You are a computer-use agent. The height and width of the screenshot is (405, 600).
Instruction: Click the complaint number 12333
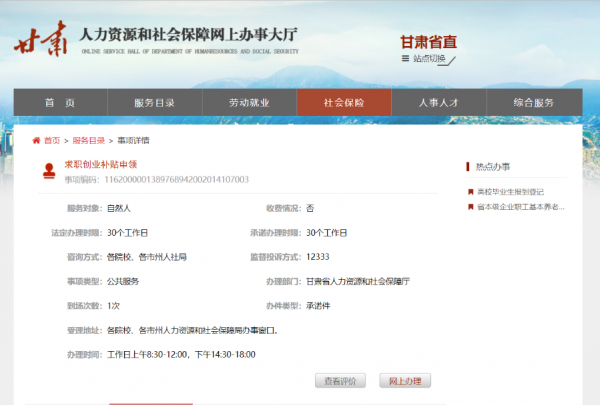318,257
